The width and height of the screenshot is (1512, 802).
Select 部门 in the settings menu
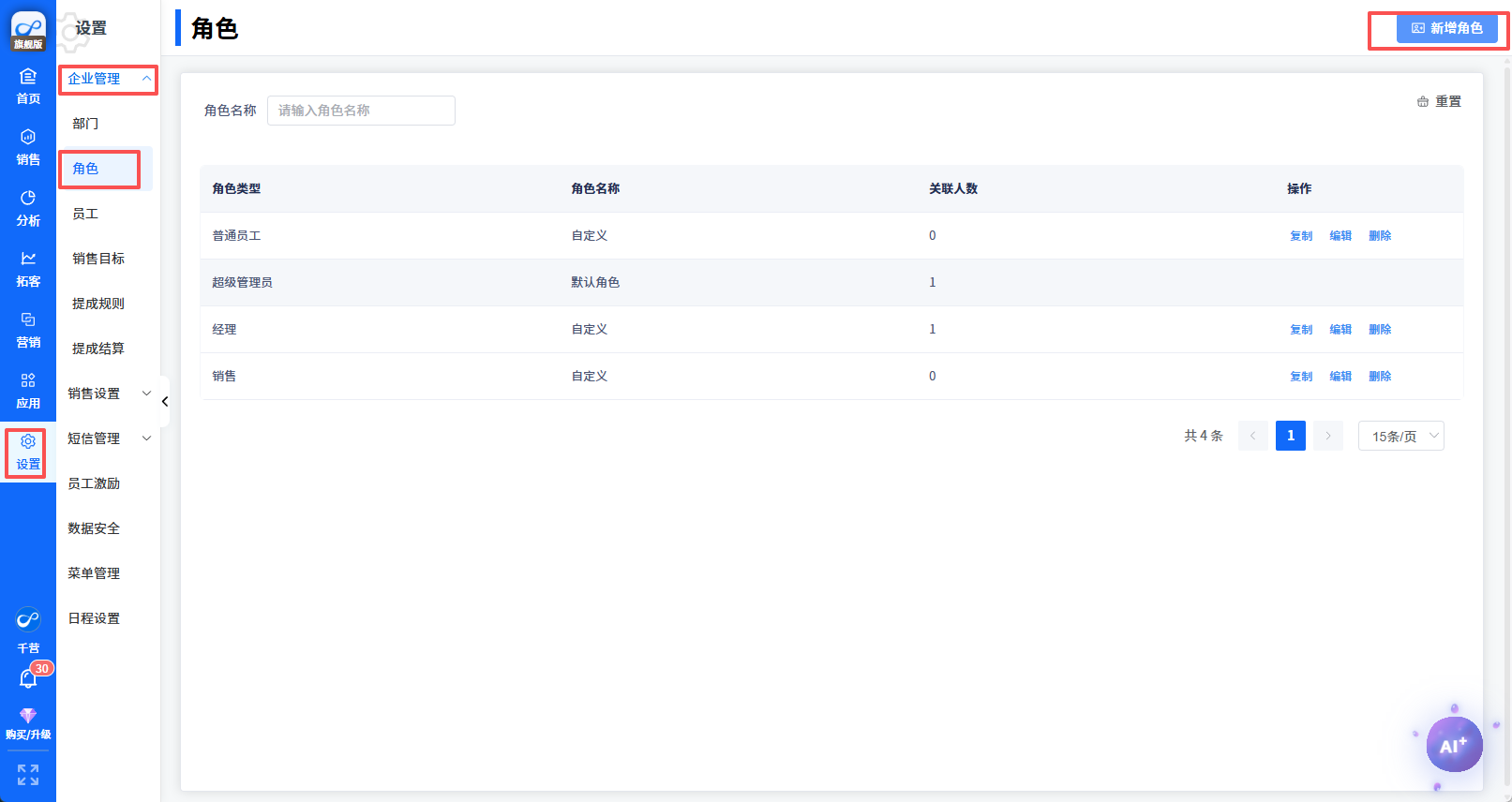click(x=86, y=124)
